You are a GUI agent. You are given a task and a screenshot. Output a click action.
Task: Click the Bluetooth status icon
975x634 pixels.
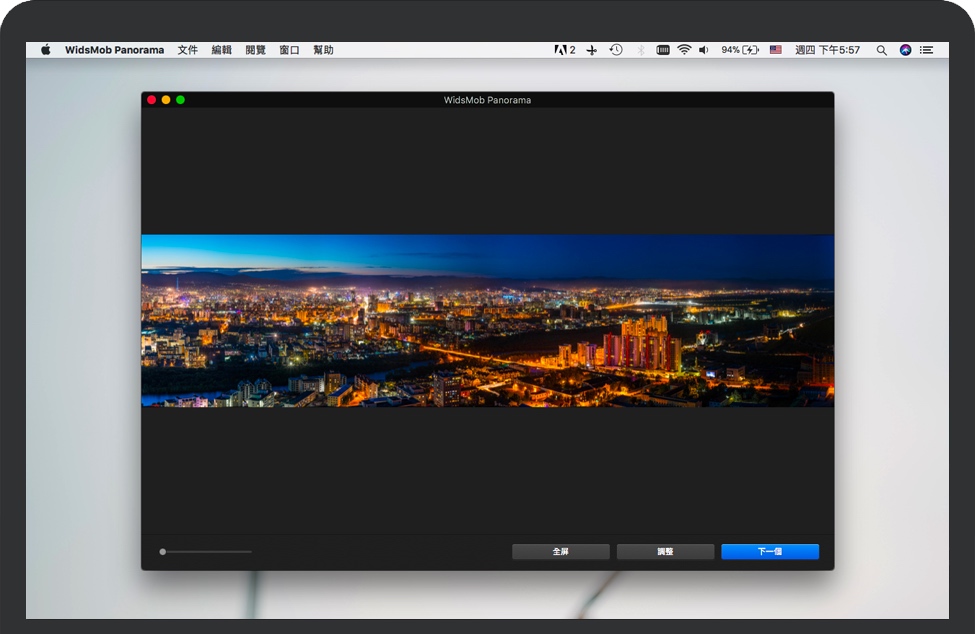click(x=641, y=50)
